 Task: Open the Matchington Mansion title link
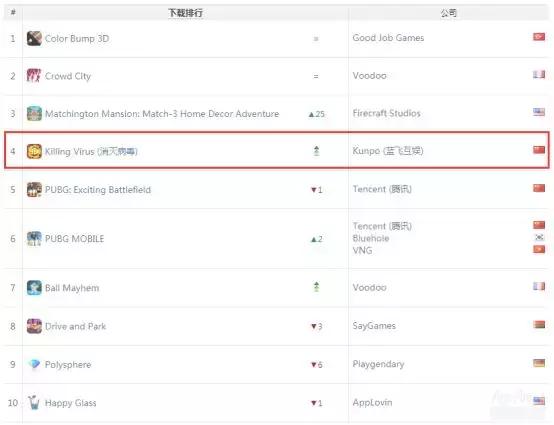point(162,114)
